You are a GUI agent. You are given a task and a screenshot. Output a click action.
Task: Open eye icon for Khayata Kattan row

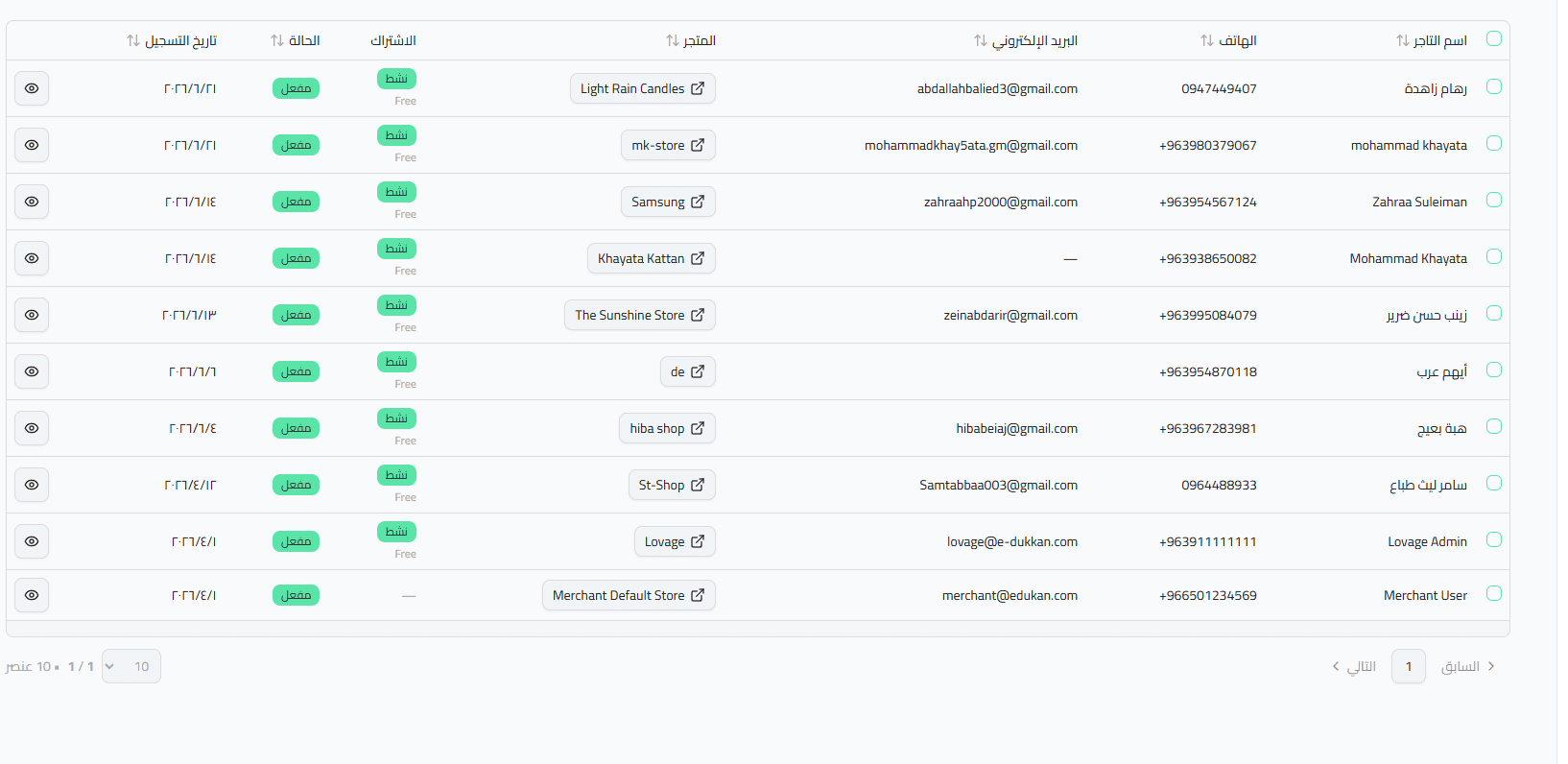pyautogui.click(x=32, y=258)
